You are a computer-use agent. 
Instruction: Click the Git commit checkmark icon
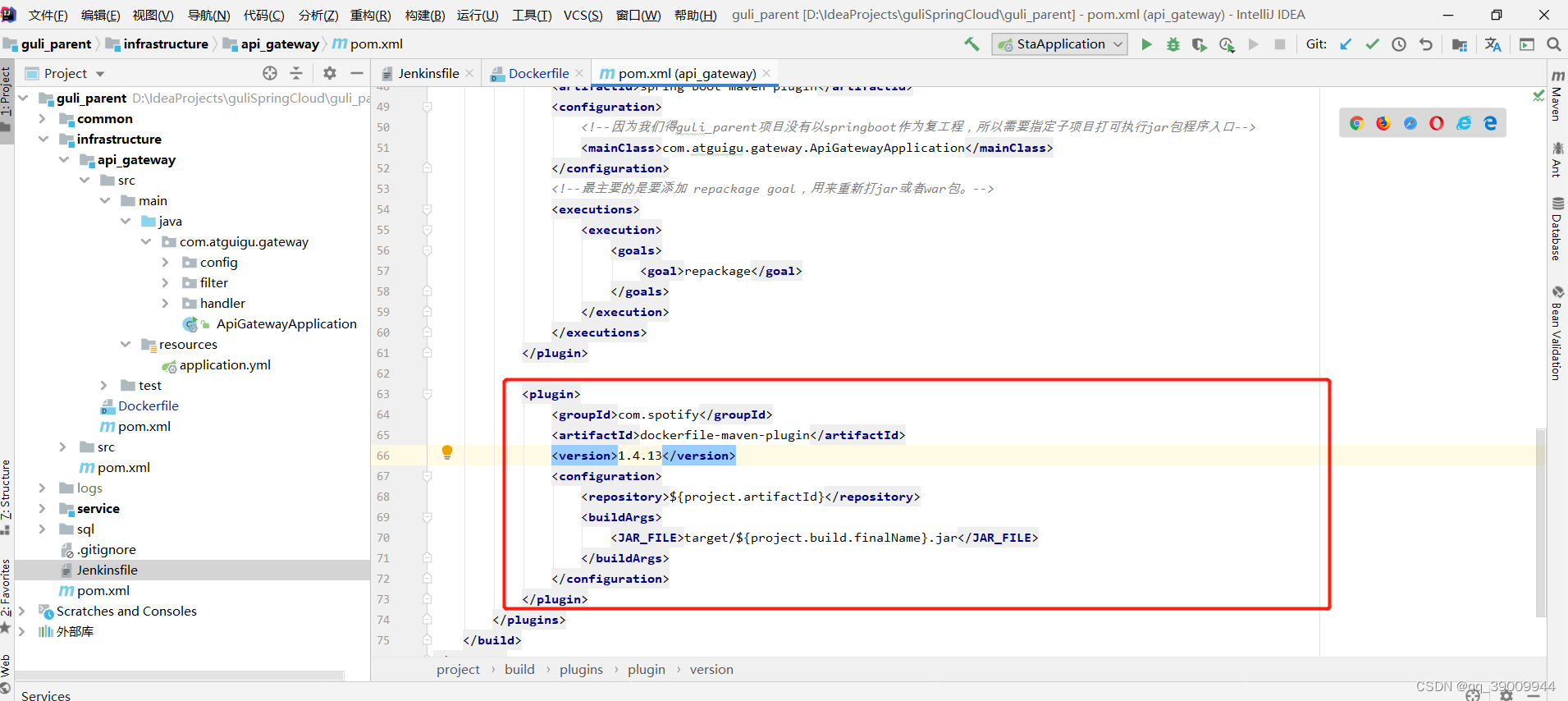1372,44
